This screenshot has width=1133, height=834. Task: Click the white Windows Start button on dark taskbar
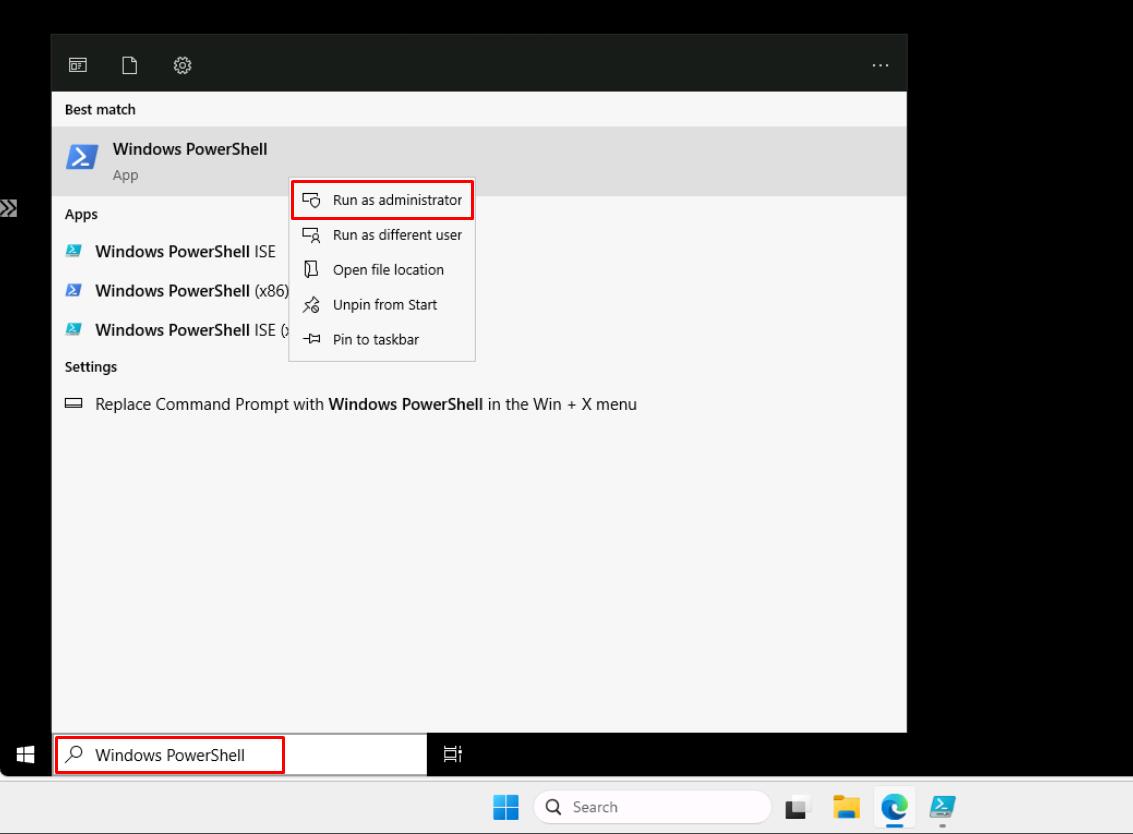[x=26, y=754]
